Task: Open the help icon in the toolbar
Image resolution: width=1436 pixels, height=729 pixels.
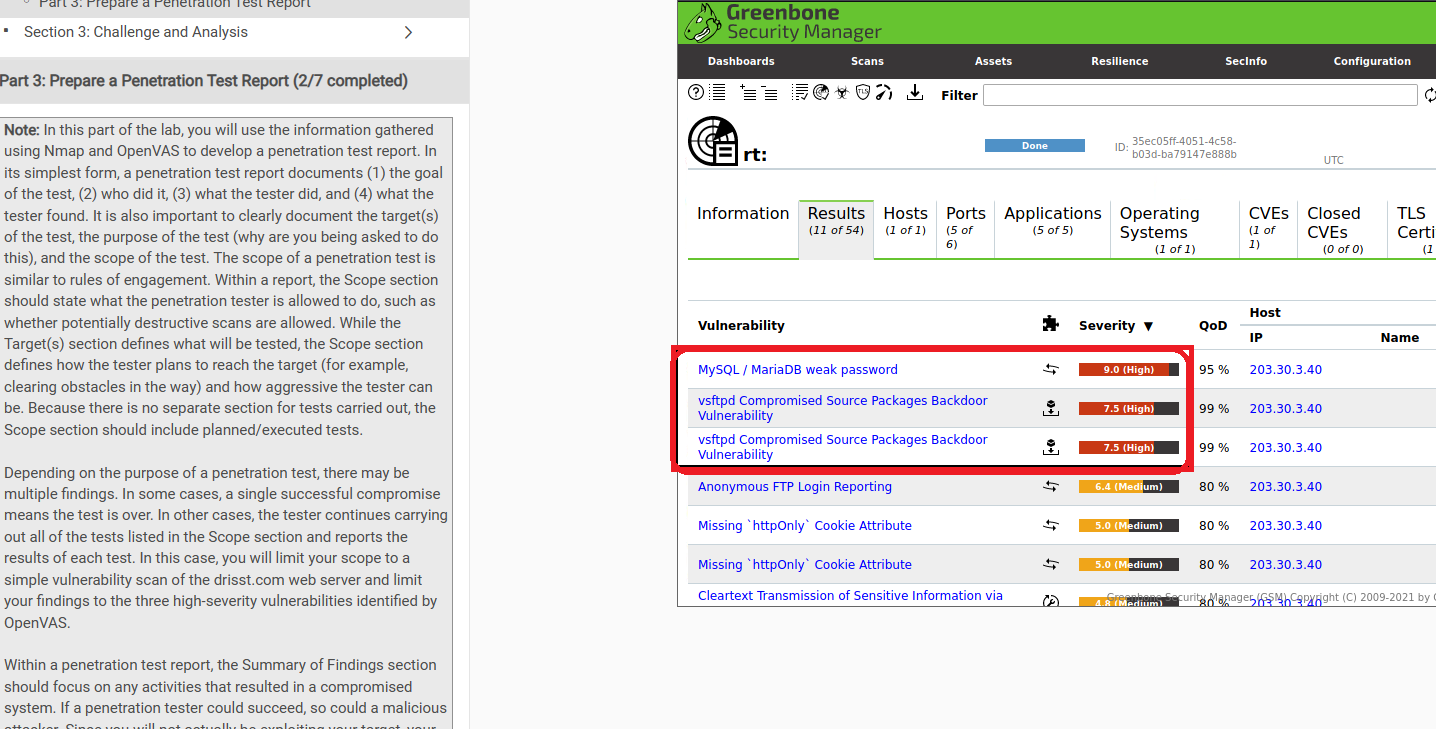Action: point(696,92)
